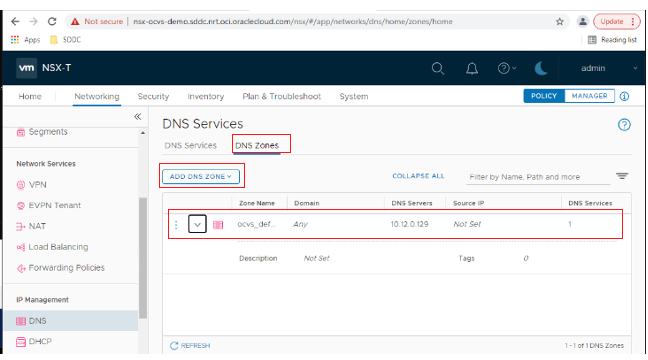Switch to MANAGER mode

tap(589, 96)
